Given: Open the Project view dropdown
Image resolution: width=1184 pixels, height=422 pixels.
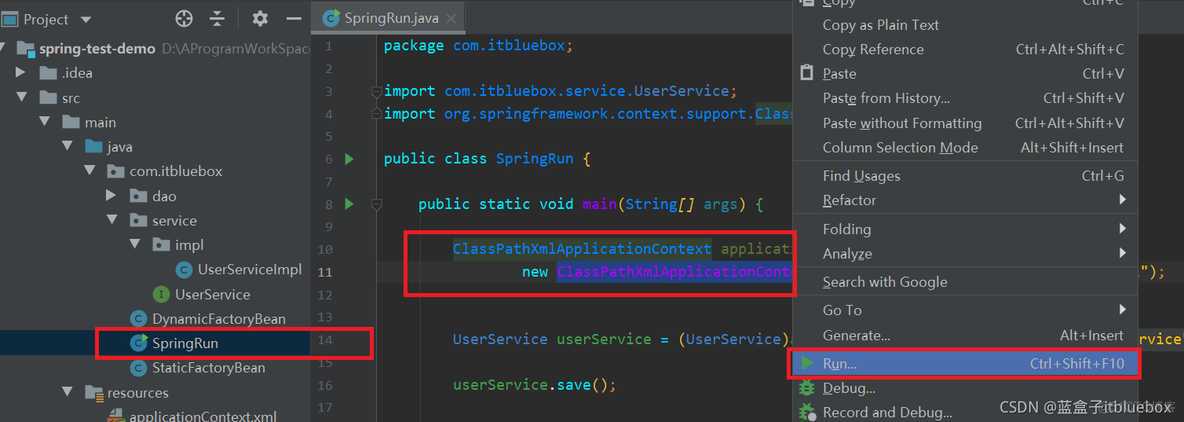Looking at the screenshot, I should [85, 19].
